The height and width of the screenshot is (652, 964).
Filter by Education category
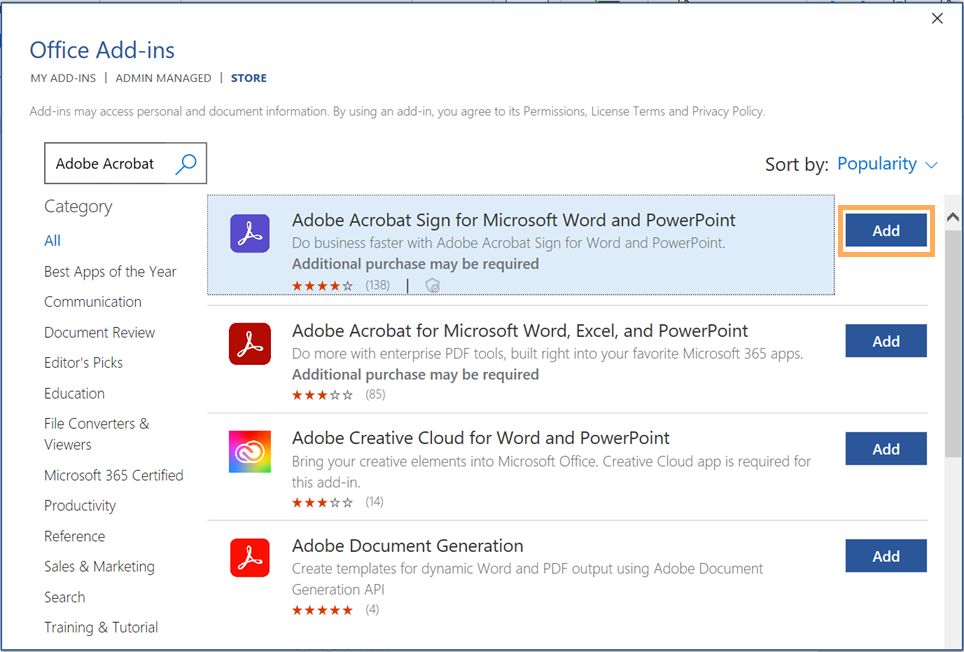[74, 393]
